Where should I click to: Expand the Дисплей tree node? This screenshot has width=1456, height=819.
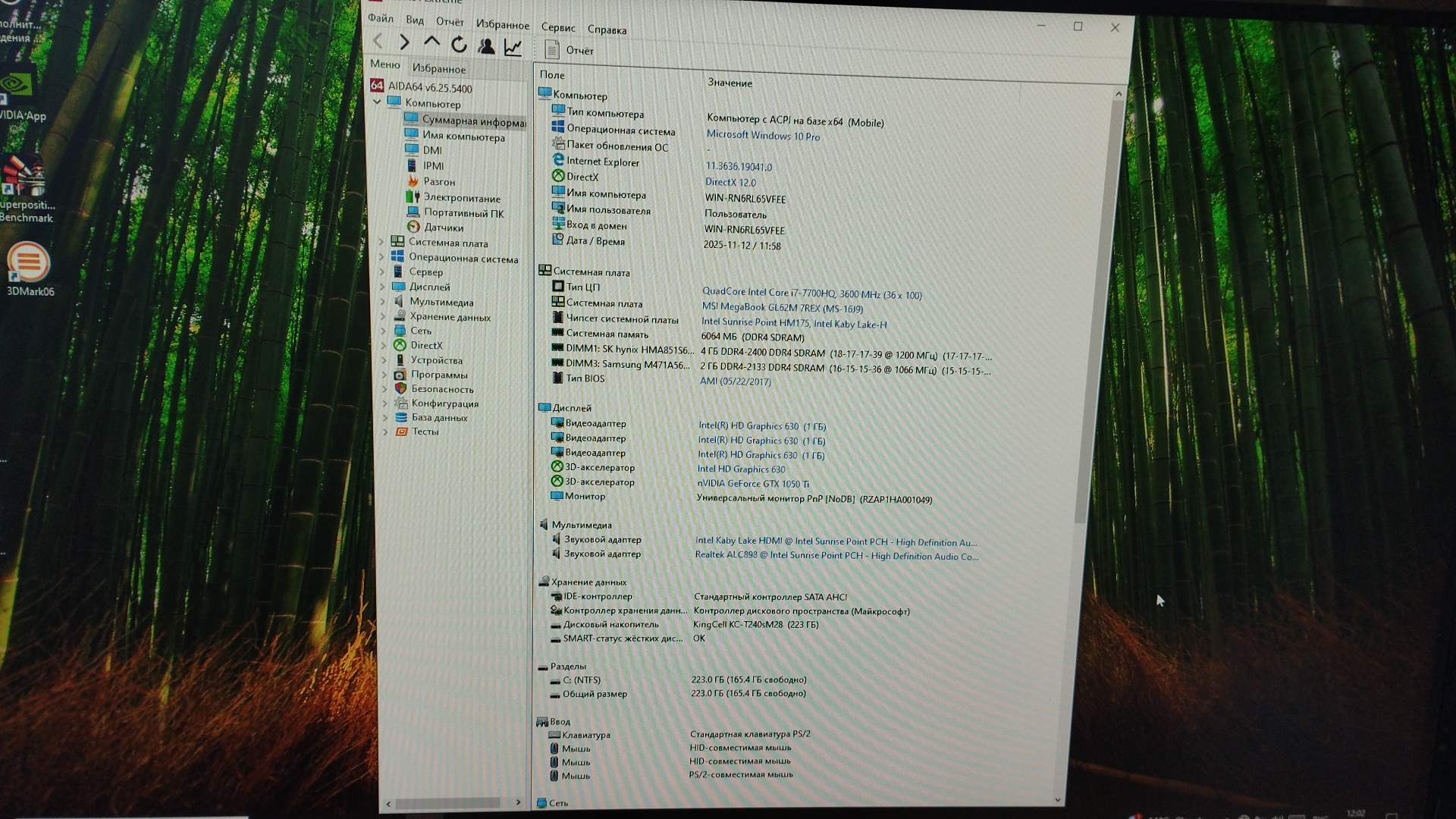pos(382,287)
